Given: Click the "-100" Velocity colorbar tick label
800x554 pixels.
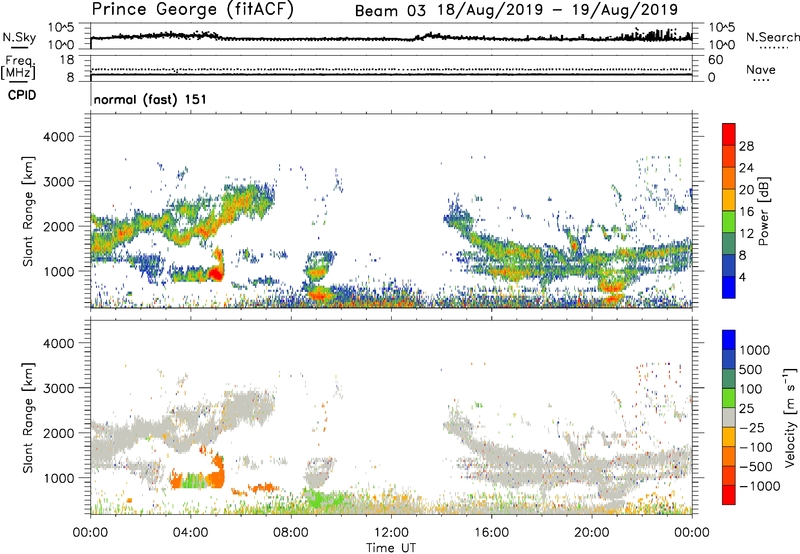Looking at the screenshot, I should 756,447.
